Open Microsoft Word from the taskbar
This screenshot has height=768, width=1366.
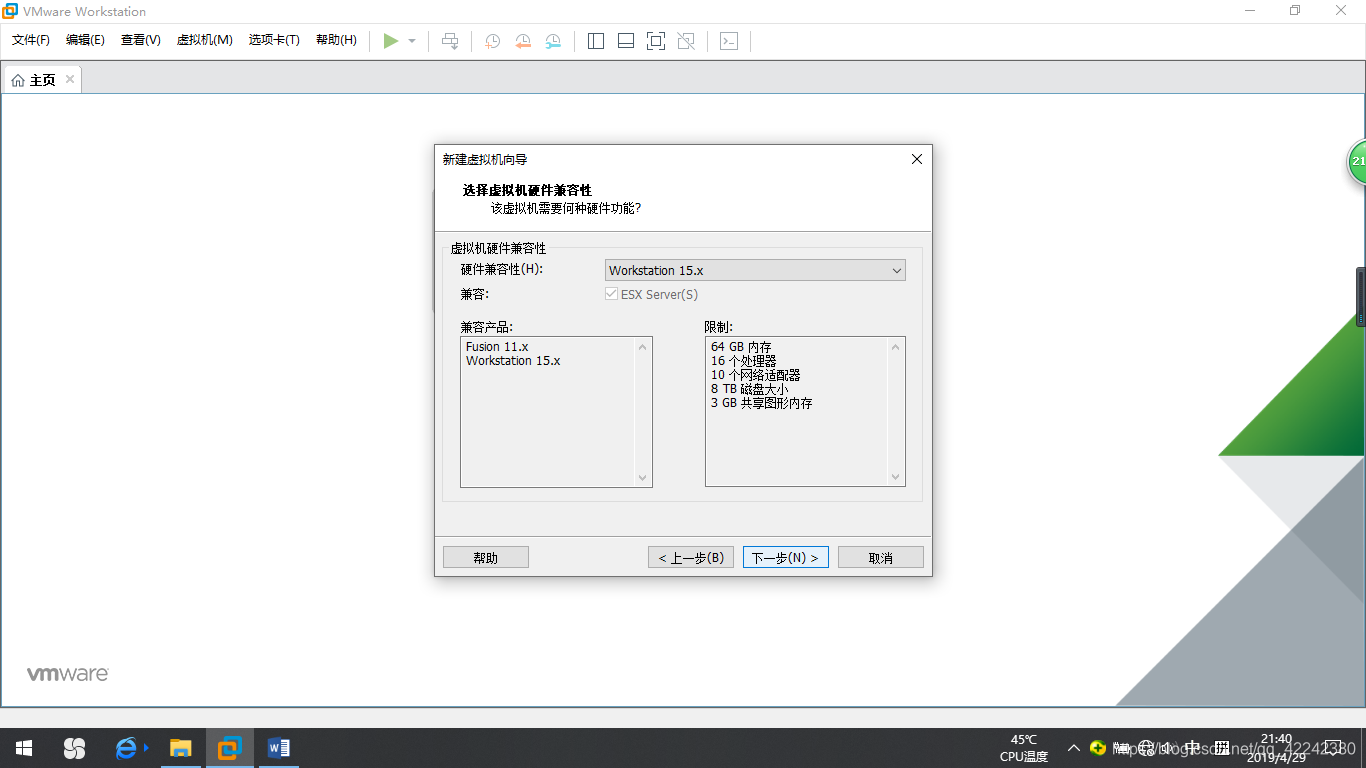[279, 748]
